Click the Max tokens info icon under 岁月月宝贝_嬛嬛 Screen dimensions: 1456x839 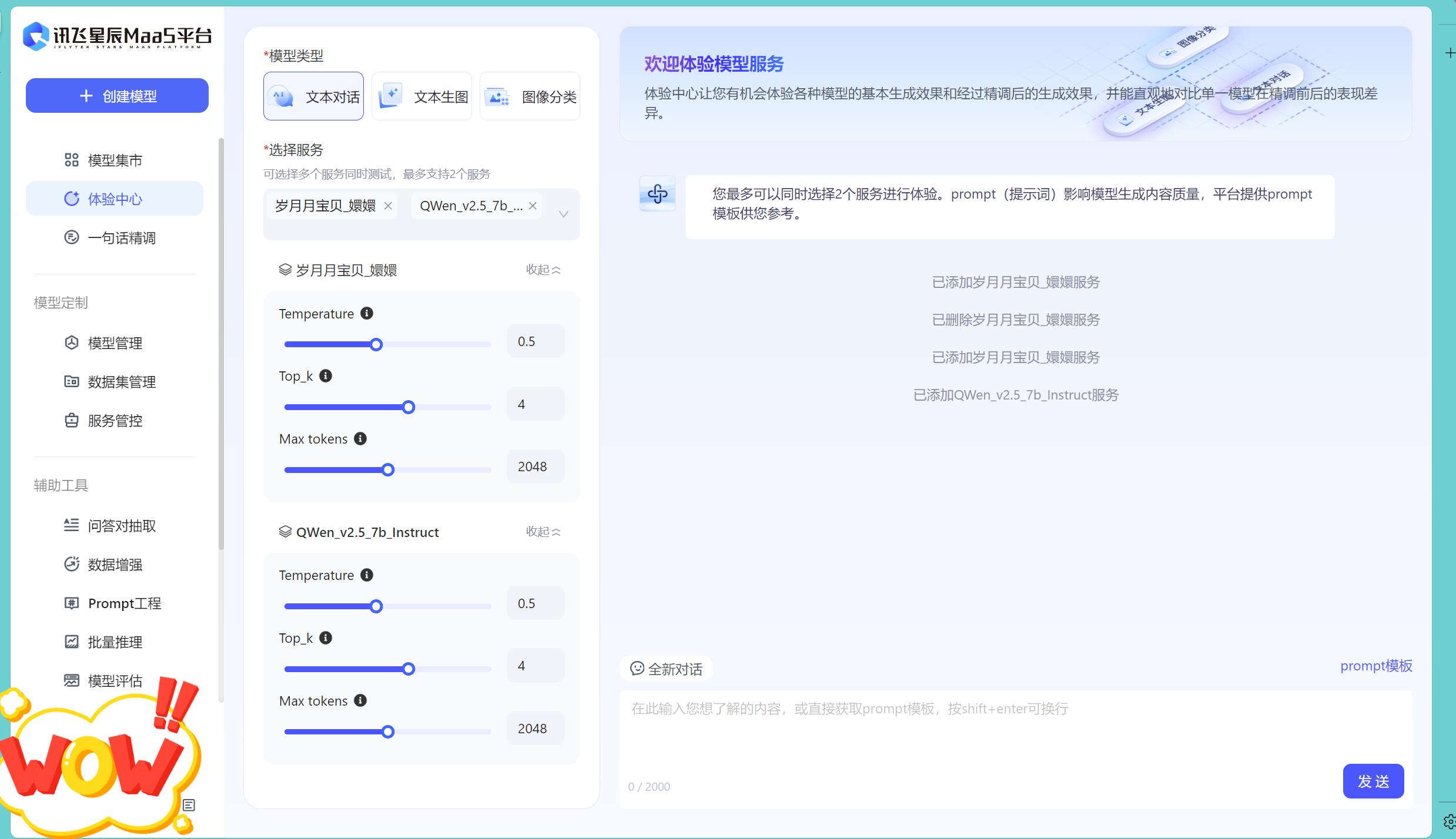pos(360,438)
